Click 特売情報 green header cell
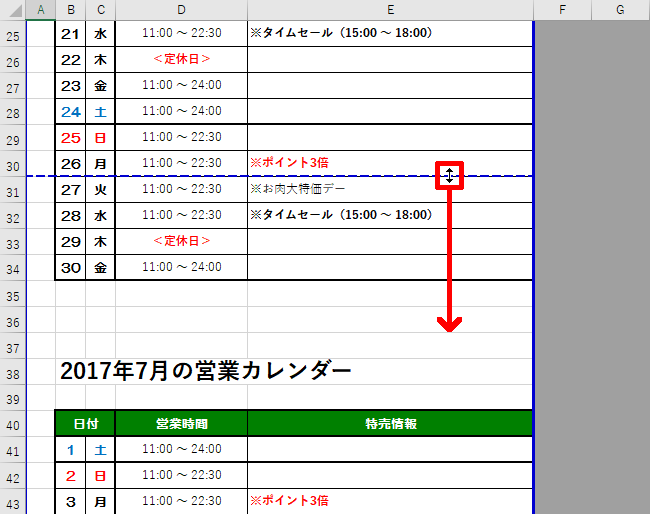650x514 pixels. [390, 423]
